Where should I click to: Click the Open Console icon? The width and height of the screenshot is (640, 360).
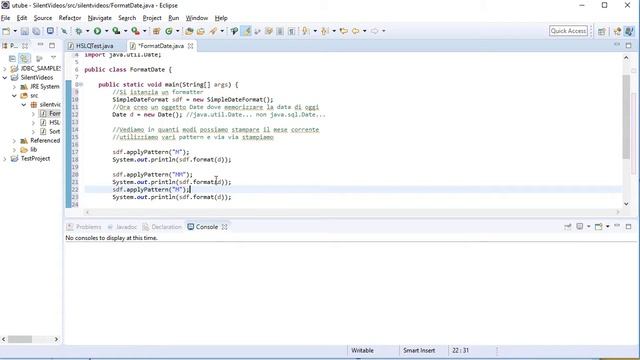tap(599, 227)
